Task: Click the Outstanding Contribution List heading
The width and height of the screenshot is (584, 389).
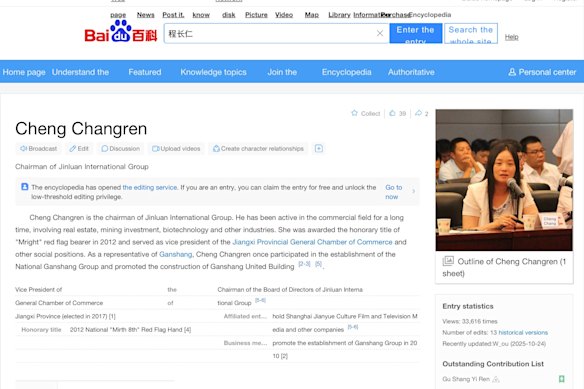Action: pyautogui.click(x=493, y=364)
